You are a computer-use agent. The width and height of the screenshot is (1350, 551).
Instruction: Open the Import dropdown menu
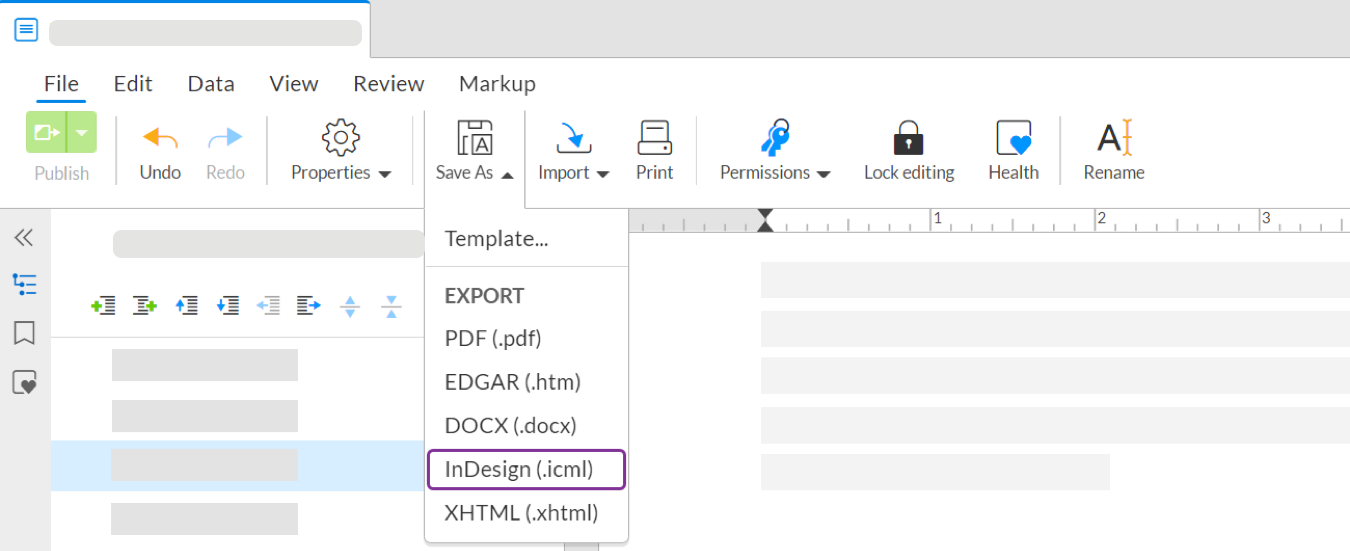tap(573, 172)
